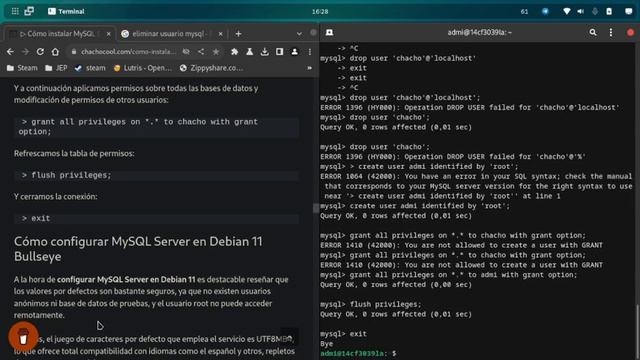640x360 pixels.
Task: Reload the current page
Action: coord(40,52)
